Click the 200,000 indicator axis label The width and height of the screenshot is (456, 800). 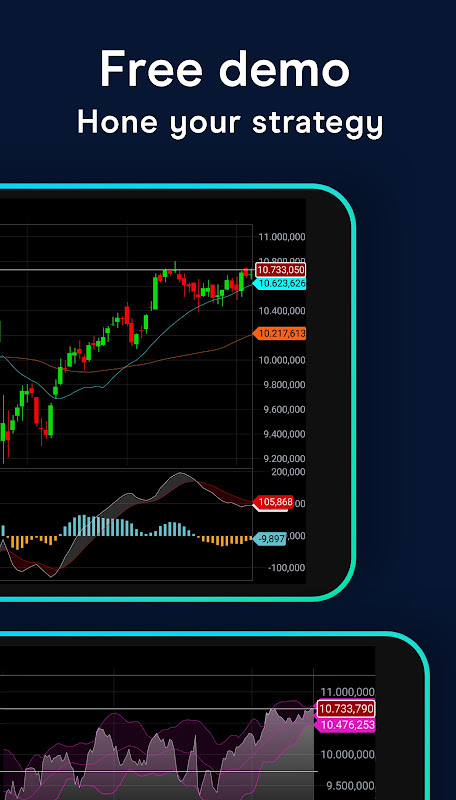289,472
